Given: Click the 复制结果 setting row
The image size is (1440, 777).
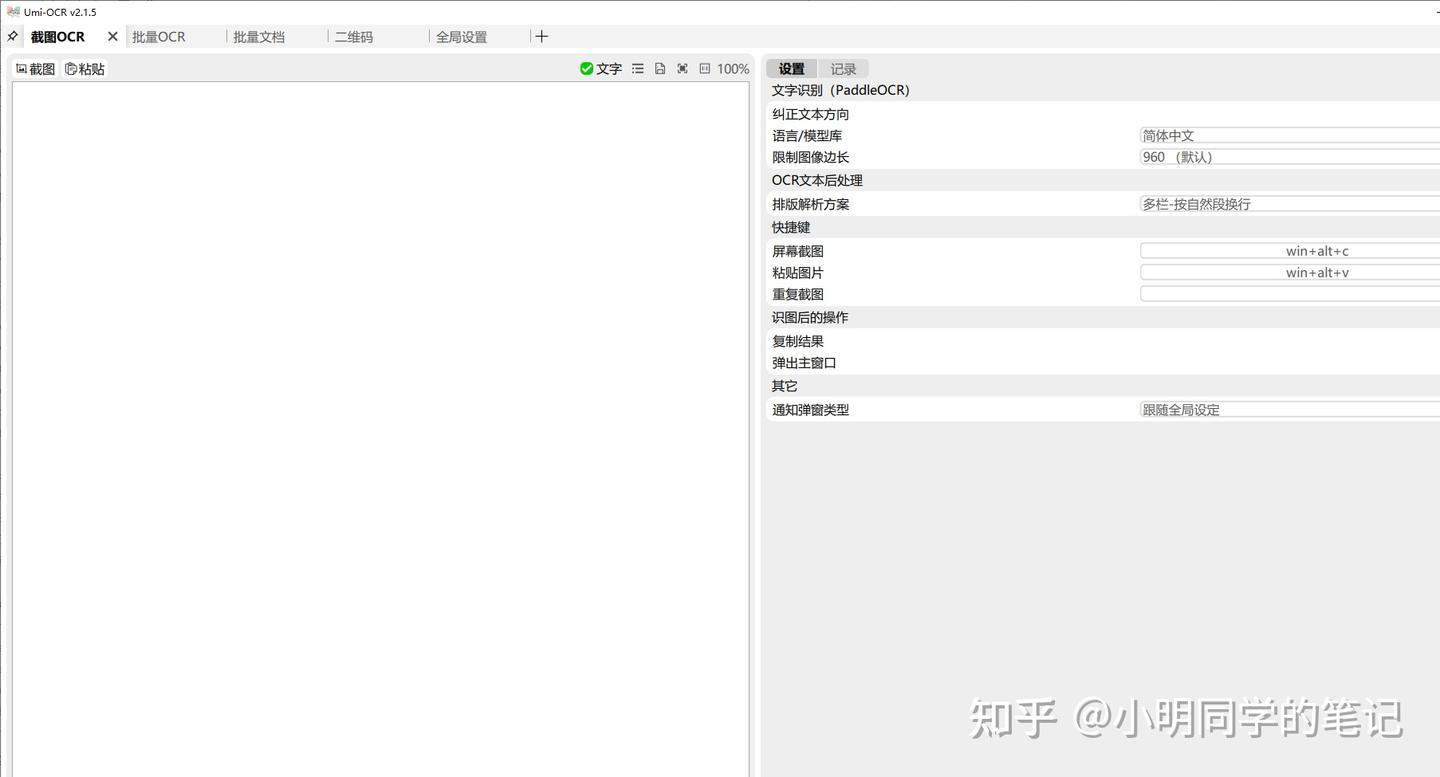Looking at the screenshot, I should pos(1103,341).
